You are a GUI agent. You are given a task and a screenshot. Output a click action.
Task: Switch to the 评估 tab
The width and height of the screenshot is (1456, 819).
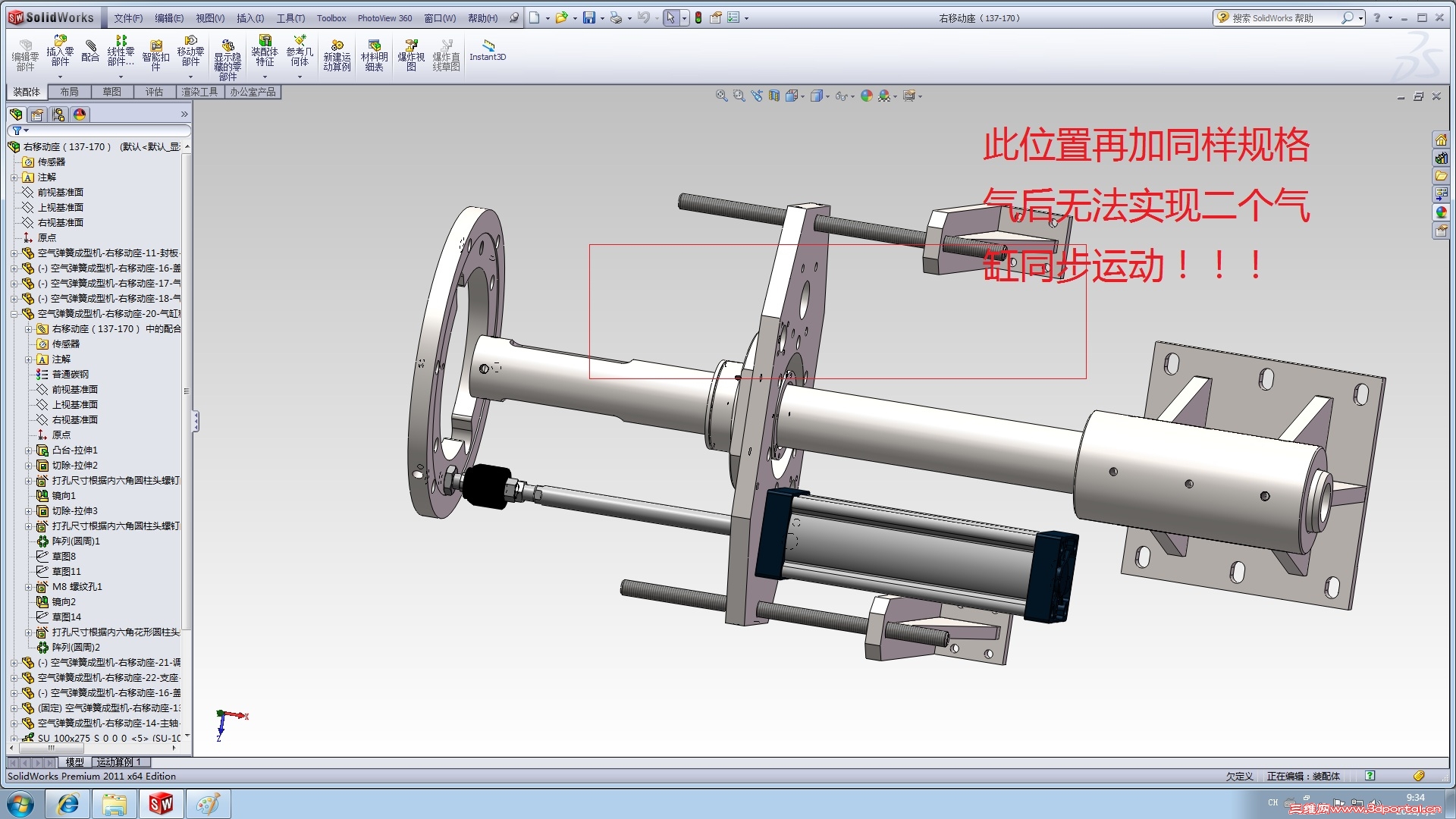click(154, 92)
